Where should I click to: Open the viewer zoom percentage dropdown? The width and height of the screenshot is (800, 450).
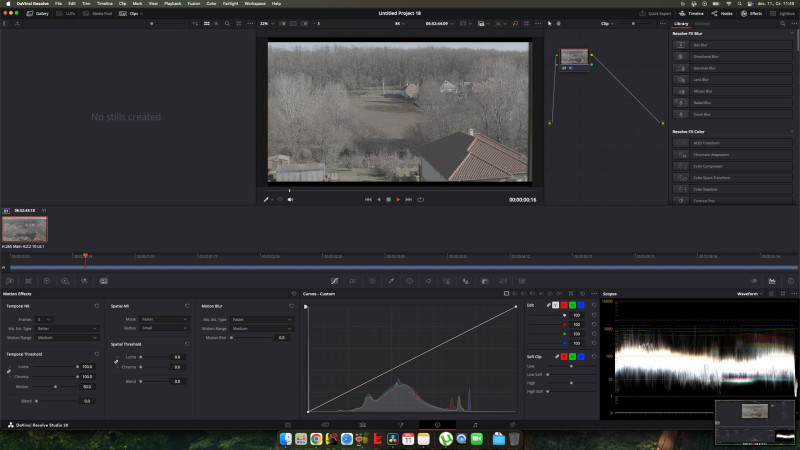[x=267, y=23]
